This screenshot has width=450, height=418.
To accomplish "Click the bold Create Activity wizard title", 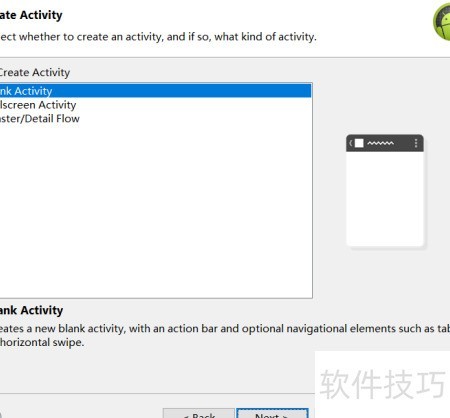I will click(31, 15).
